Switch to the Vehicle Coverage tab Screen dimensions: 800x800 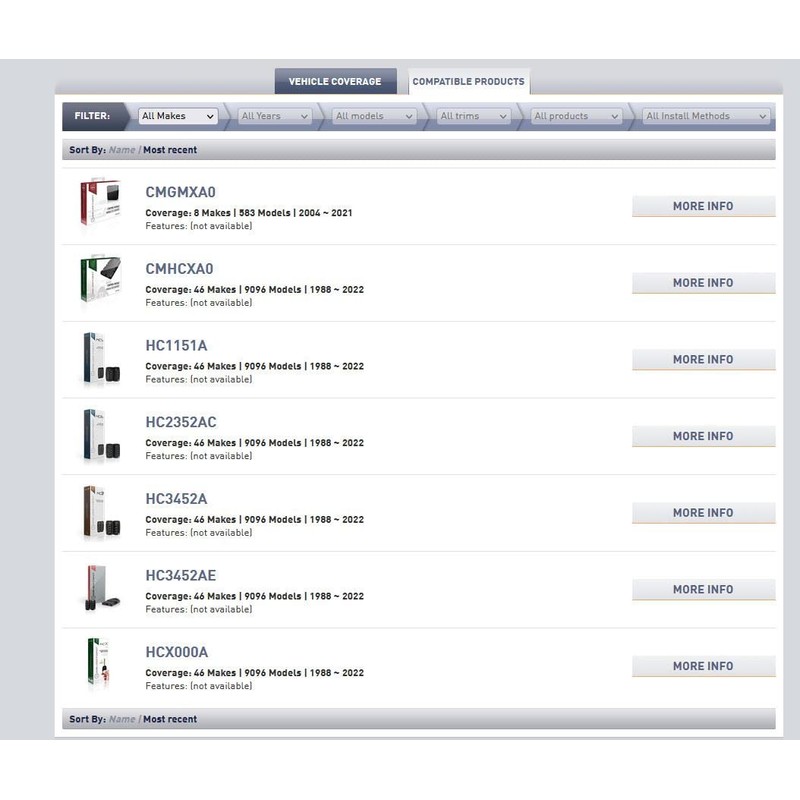(x=335, y=82)
